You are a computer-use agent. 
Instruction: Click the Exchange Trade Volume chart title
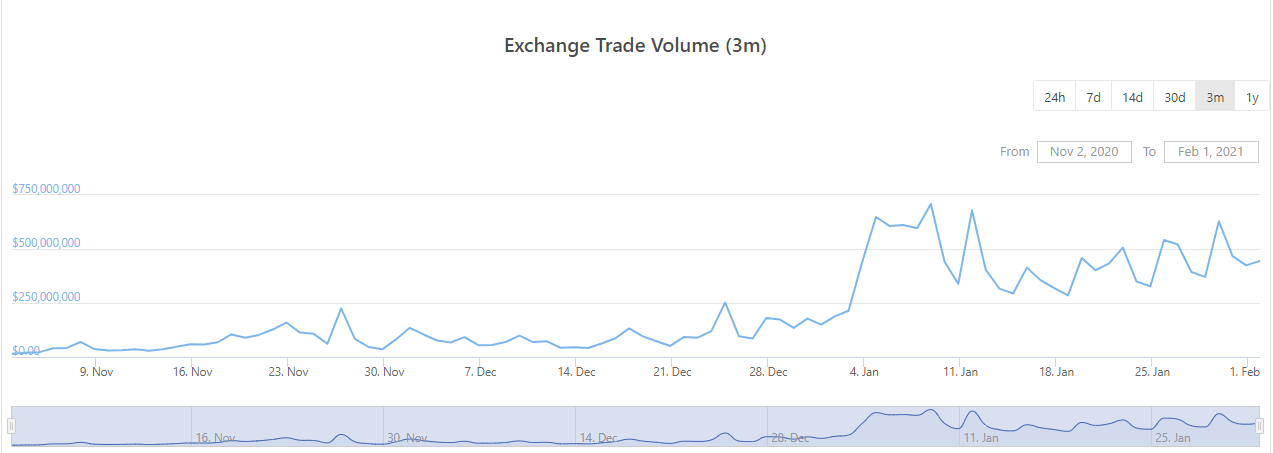[x=635, y=46]
